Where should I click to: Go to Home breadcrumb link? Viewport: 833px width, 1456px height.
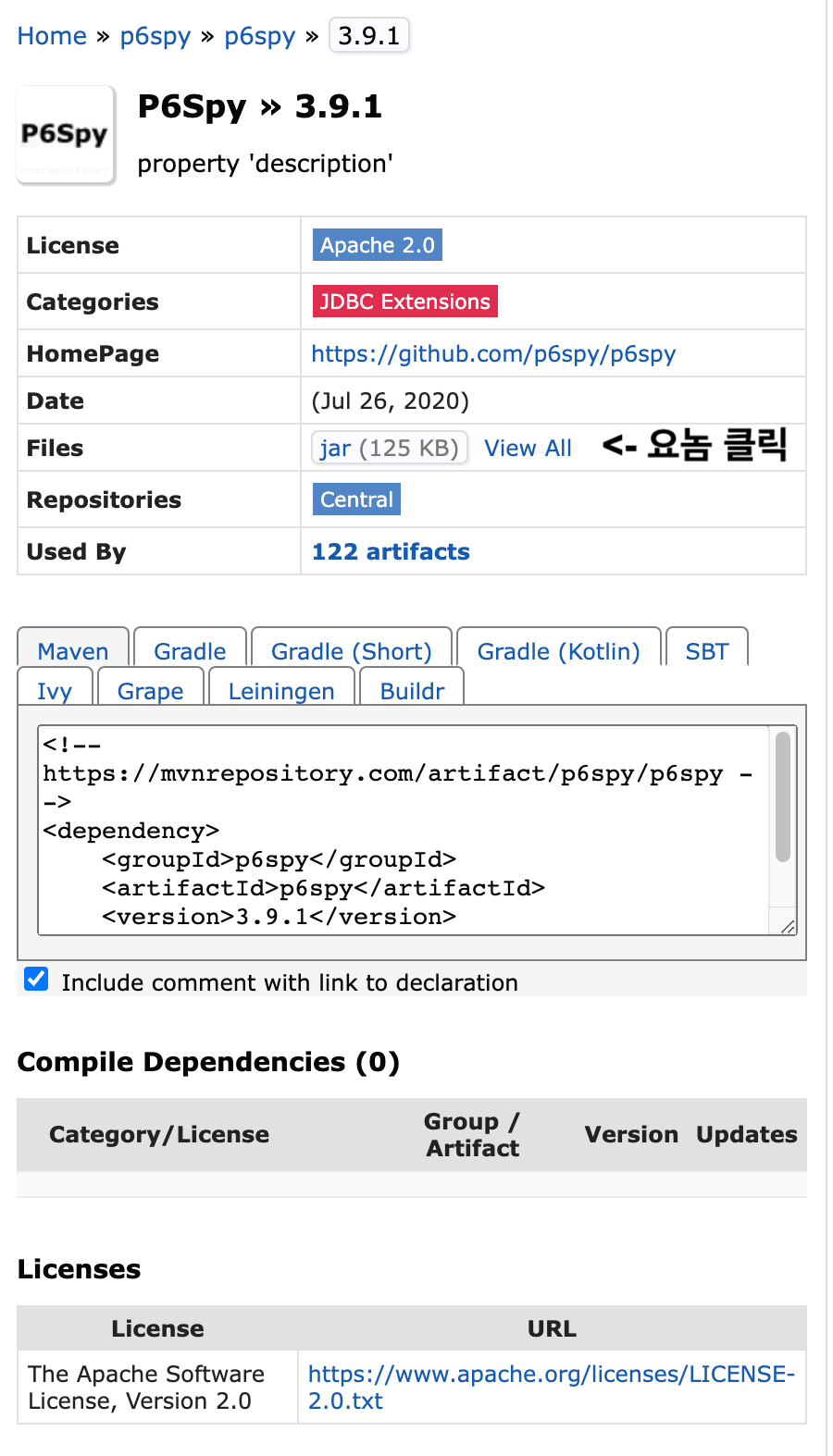(52, 36)
